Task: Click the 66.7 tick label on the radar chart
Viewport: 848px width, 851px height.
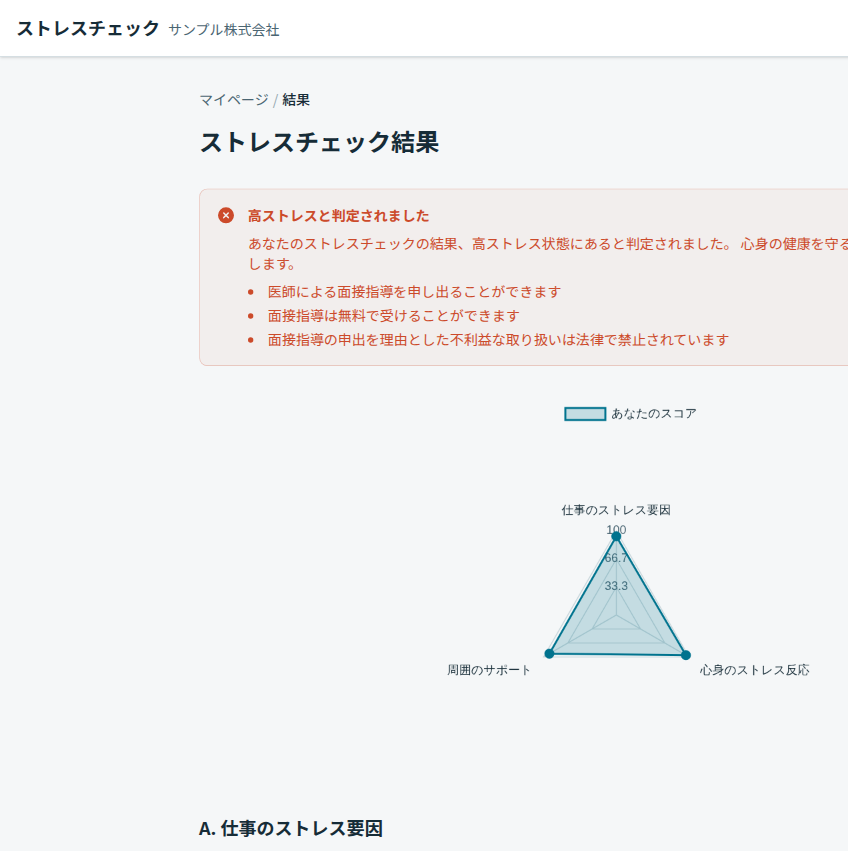Action: coord(616,558)
